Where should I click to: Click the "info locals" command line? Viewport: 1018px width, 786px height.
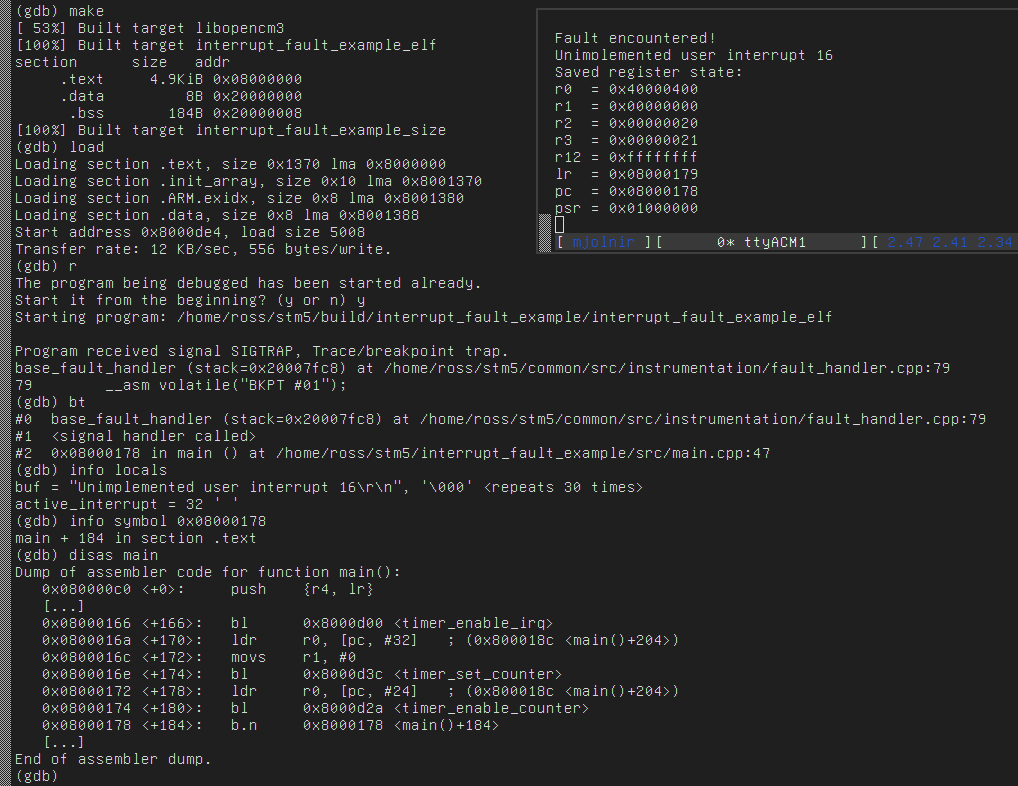coord(117,470)
